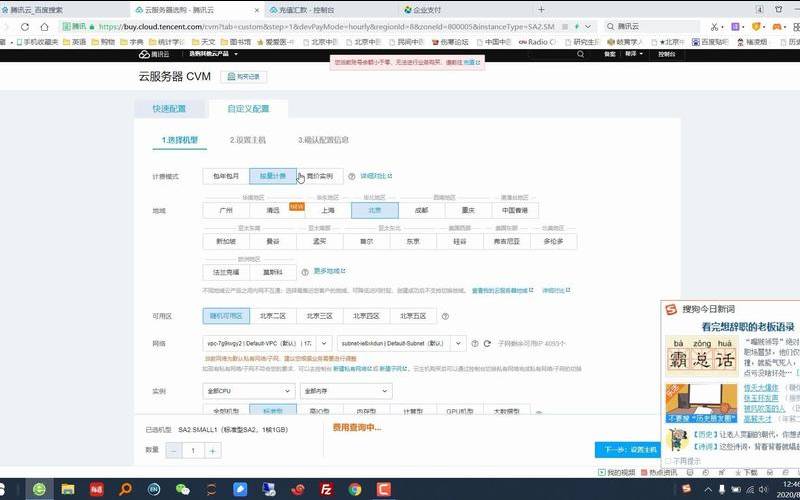Click the plus icon to increase 数量
This screenshot has height=500, width=800.
(x=212, y=451)
